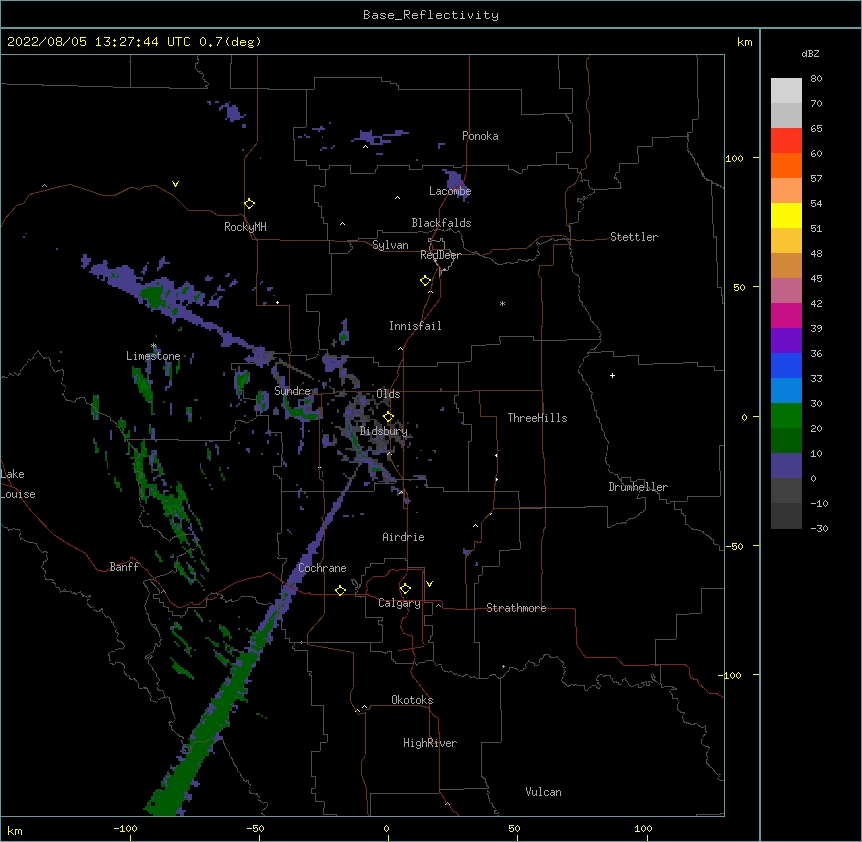
Task: Click the yellow diamond marker above Calgary
Action: tap(405, 589)
